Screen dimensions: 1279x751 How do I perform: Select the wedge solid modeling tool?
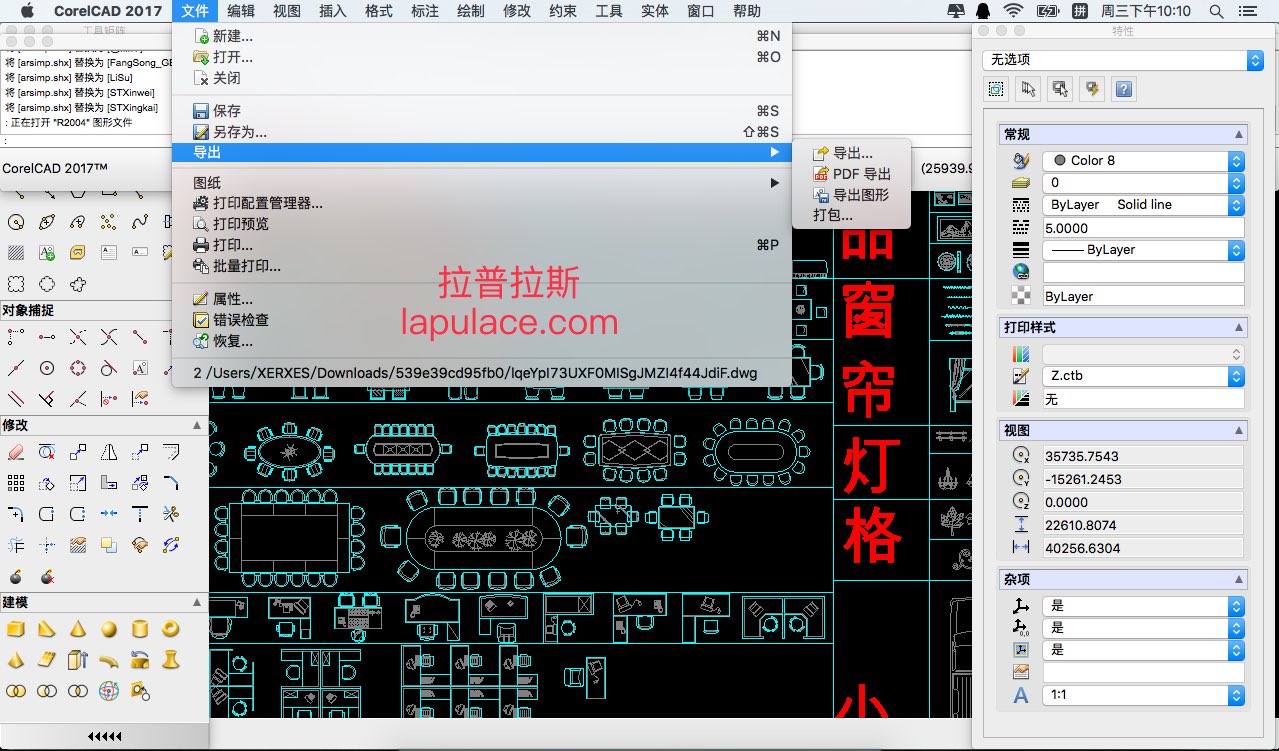coord(47,629)
